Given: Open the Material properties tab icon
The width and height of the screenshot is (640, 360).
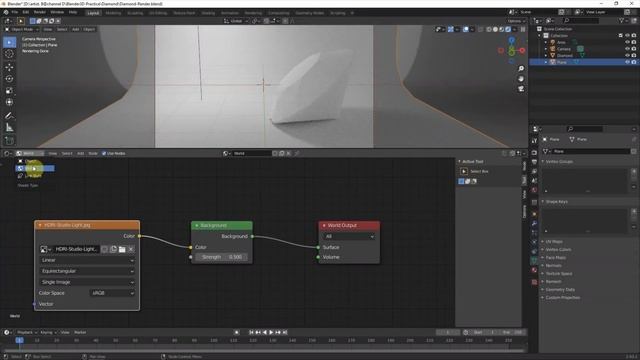Looking at the screenshot, I should 534,270.
